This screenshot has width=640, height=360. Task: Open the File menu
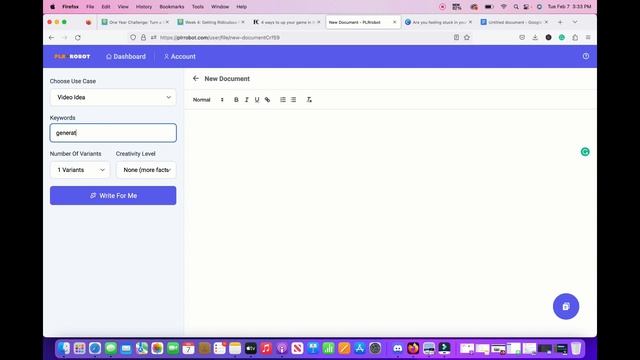pos(90,7)
